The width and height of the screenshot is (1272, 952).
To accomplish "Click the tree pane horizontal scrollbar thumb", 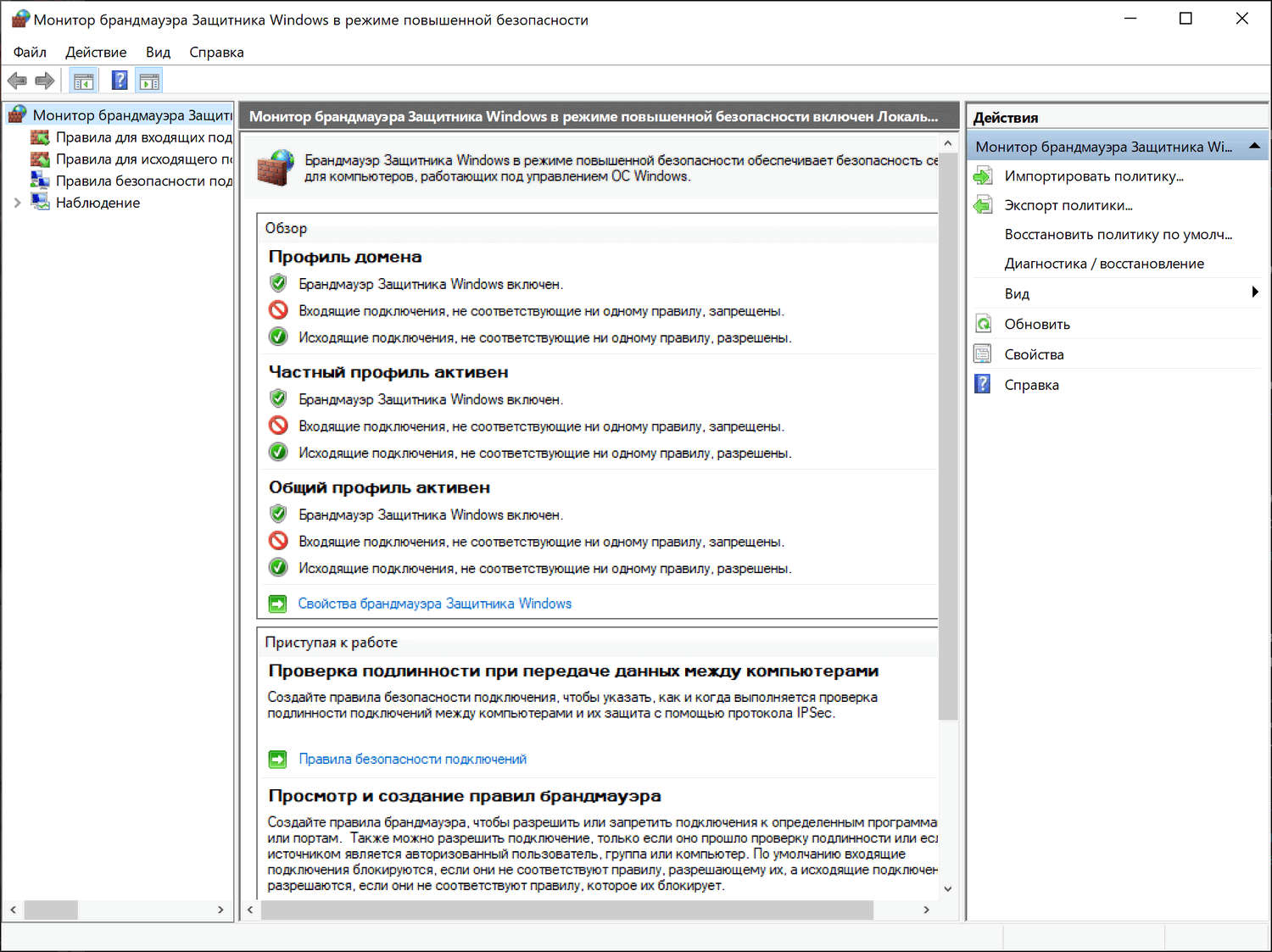I will click(51, 910).
